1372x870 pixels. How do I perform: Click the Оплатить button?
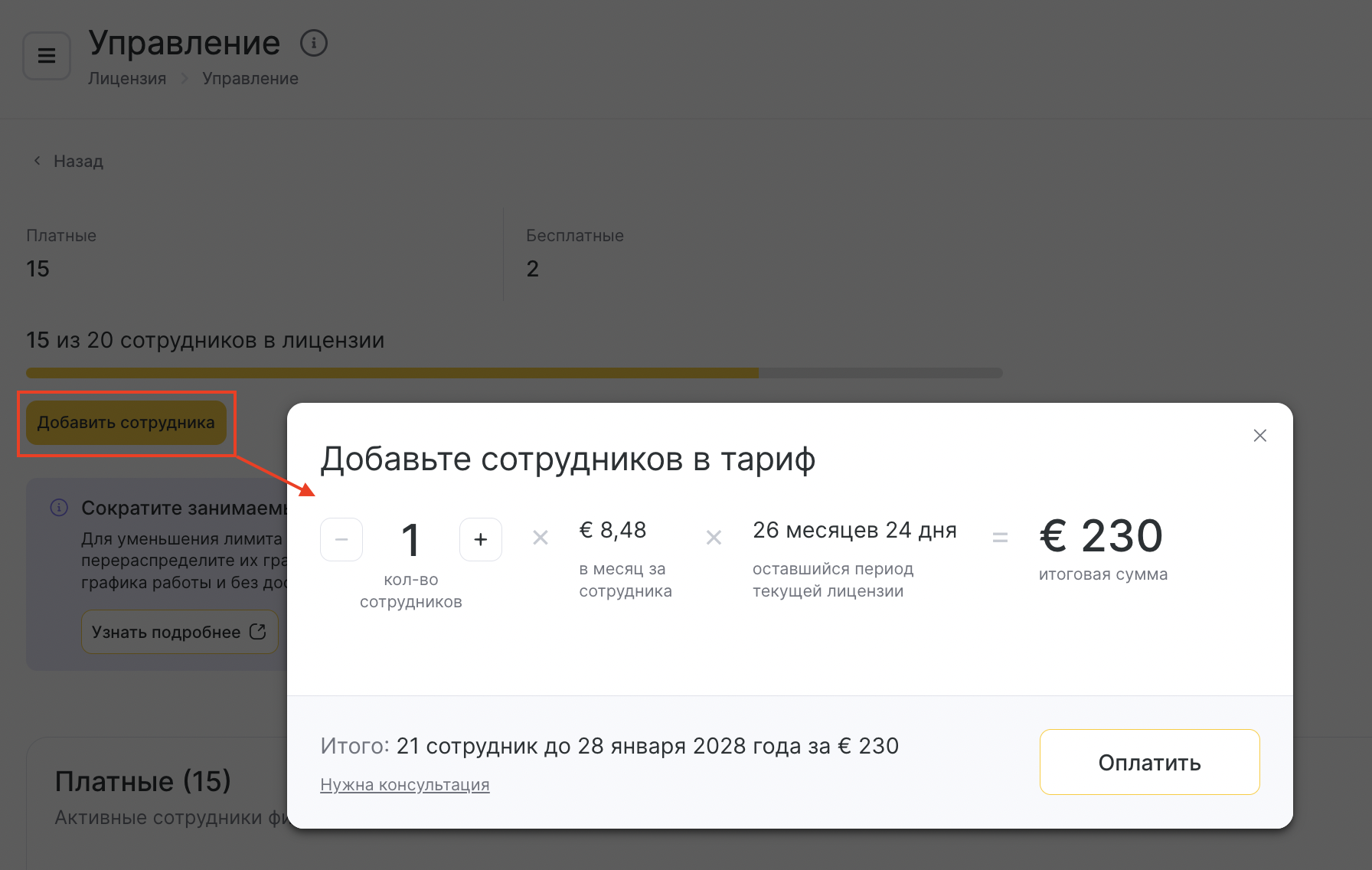[x=1149, y=762]
